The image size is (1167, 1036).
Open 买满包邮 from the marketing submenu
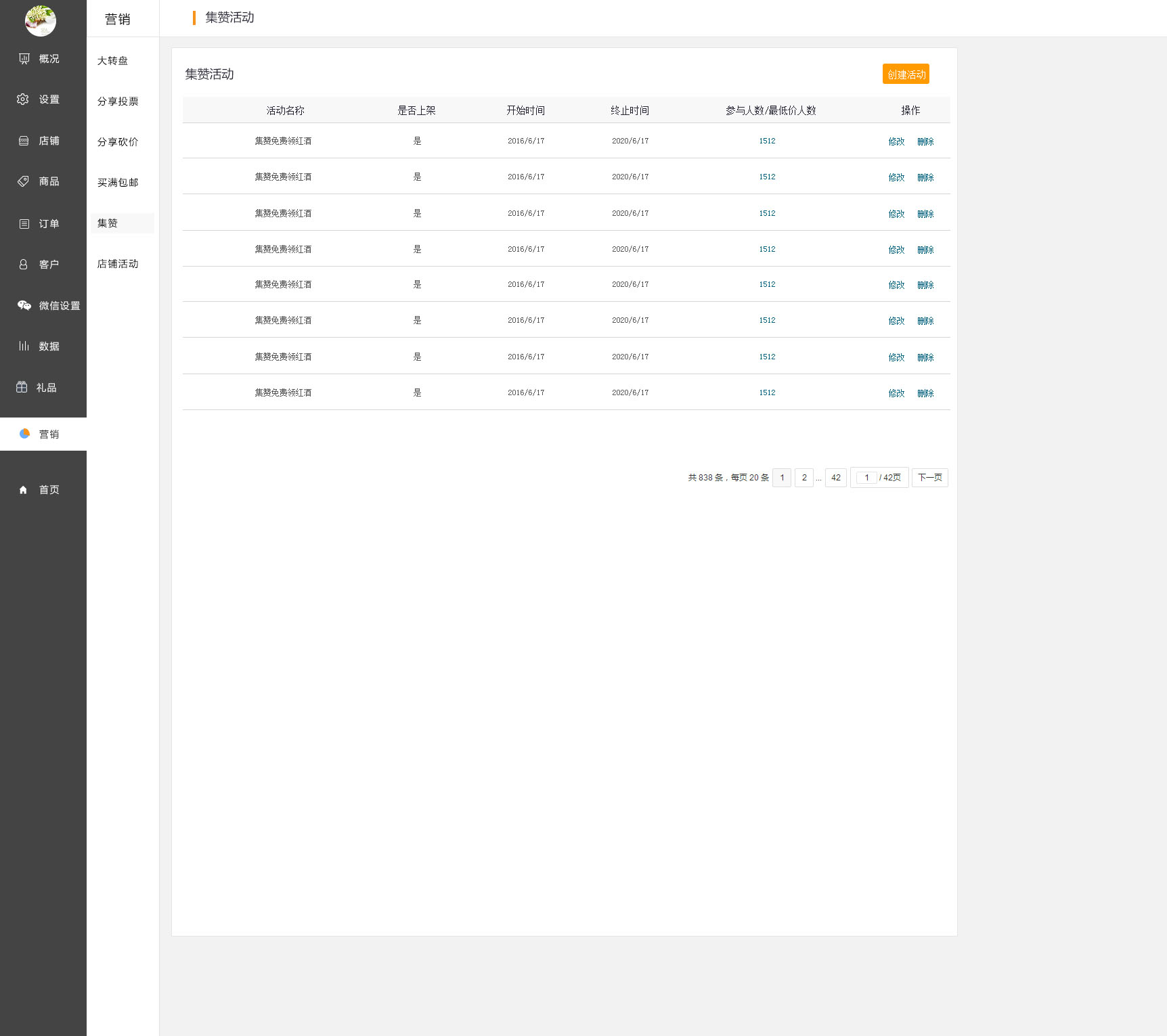[118, 183]
